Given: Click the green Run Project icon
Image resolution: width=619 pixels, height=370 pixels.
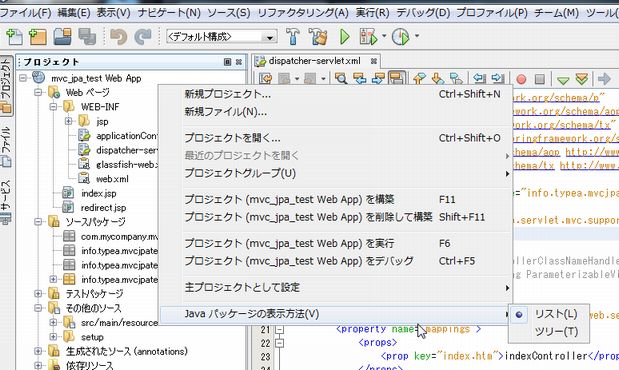Looking at the screenshot, I should (x=345, y=37).
